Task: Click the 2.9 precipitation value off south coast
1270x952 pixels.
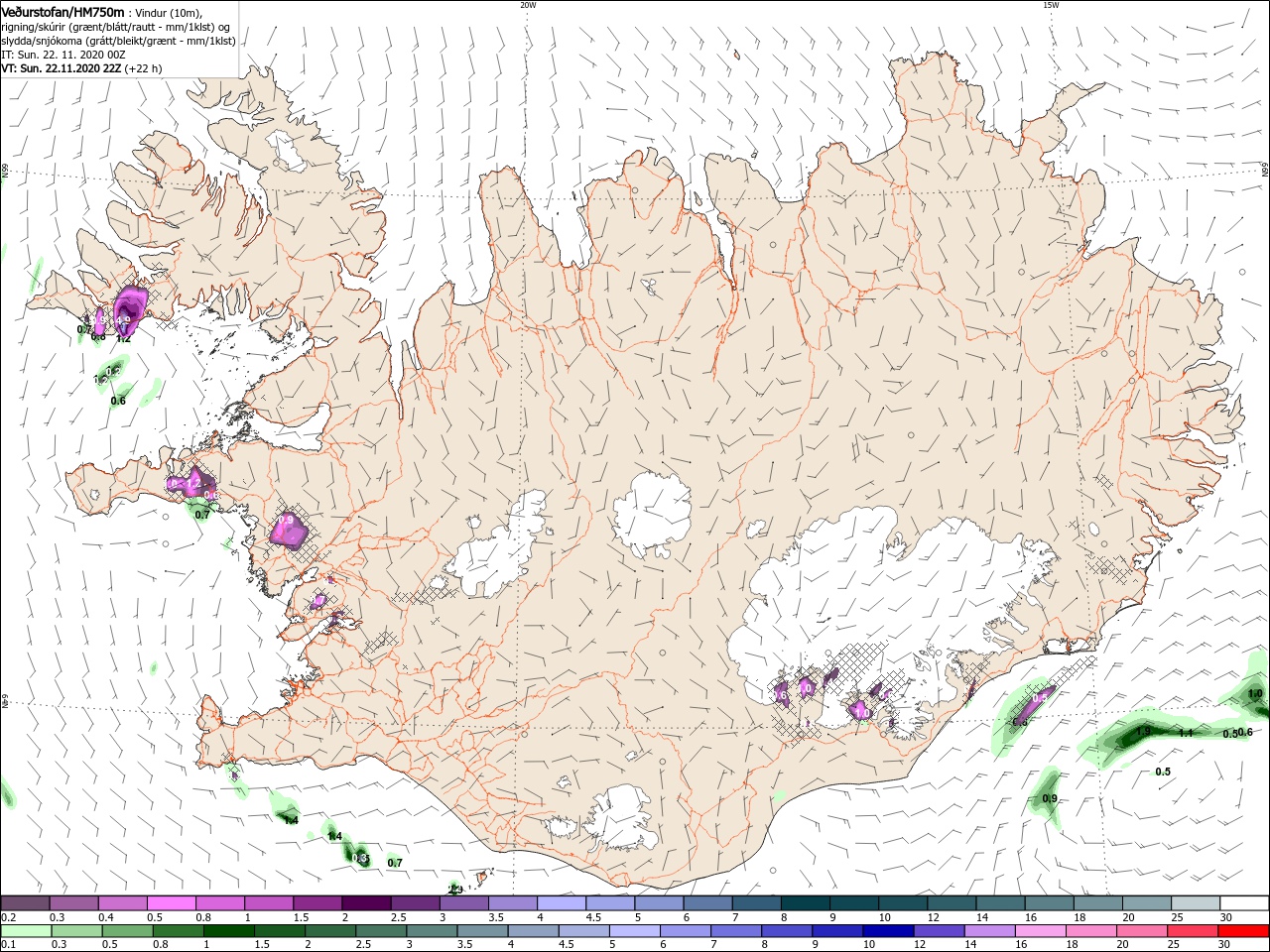Action: (x=456, y=889)
